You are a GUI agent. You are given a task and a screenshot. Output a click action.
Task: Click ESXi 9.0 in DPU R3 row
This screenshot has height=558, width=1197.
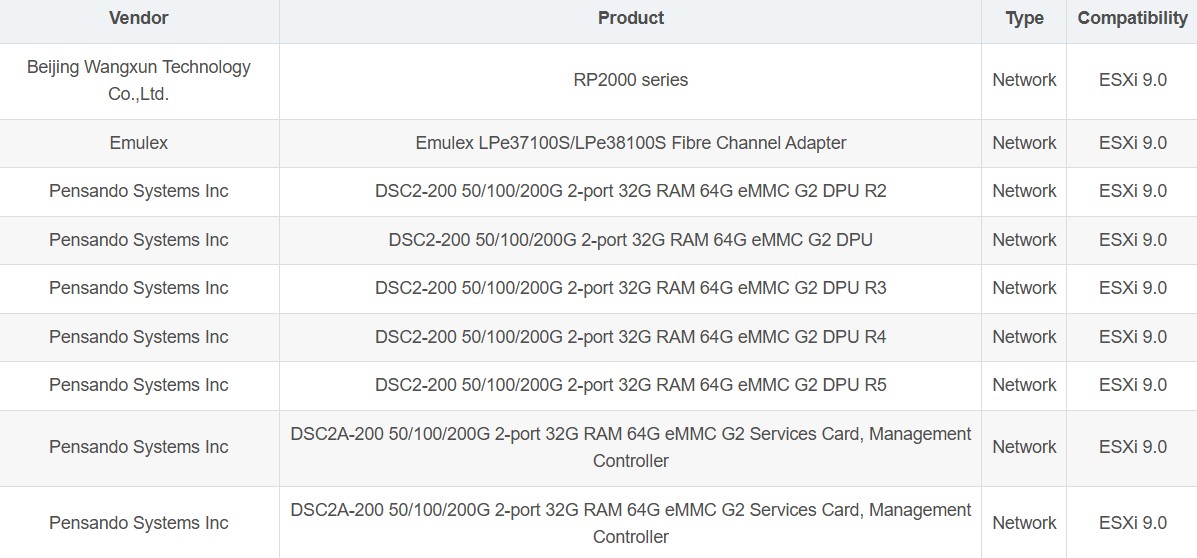[1133, 288]
